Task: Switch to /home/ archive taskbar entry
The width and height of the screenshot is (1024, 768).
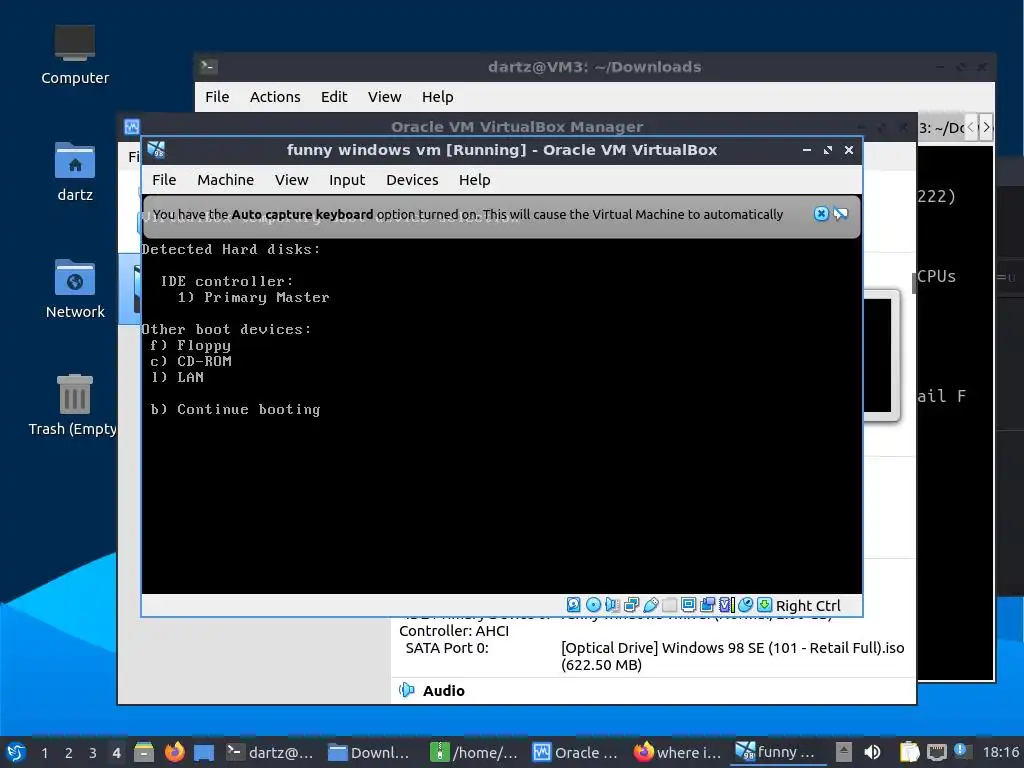Action: (475, 752)
